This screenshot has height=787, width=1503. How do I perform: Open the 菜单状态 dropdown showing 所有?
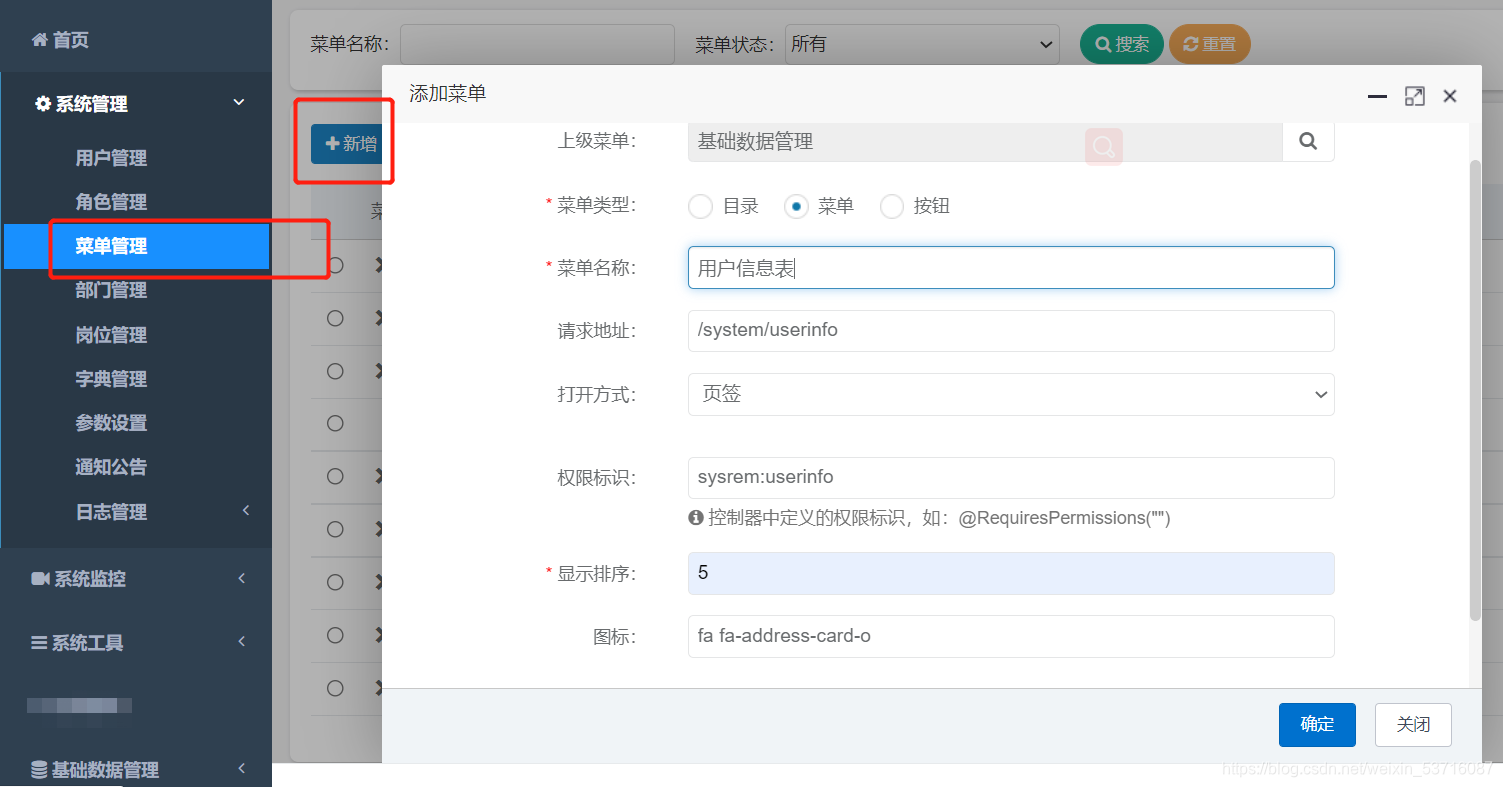coord(922,44)
